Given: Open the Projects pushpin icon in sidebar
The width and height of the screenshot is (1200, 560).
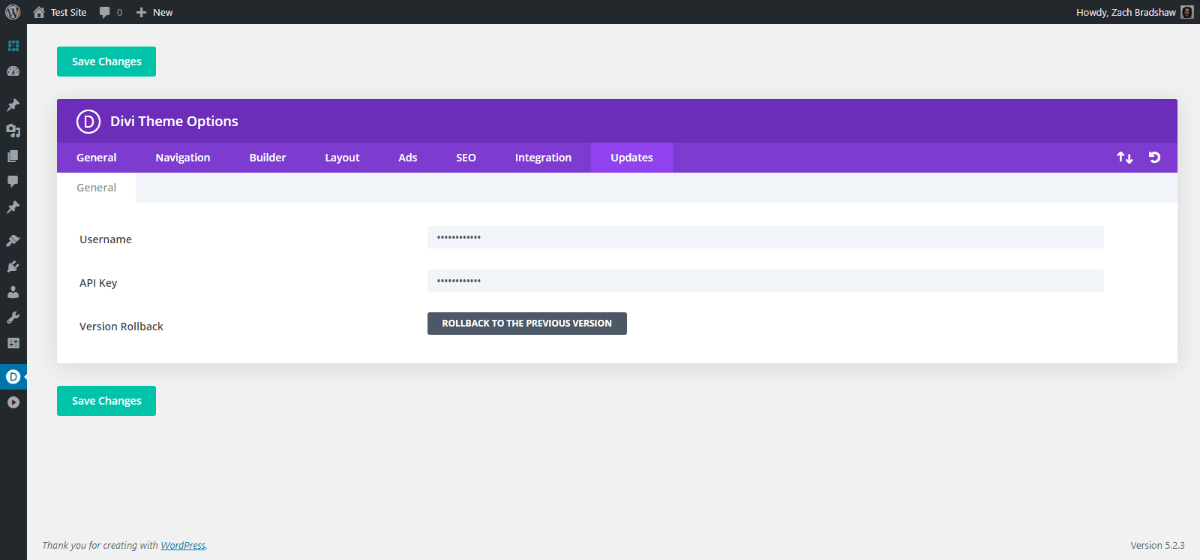Looking at the screenshot, I should point(13,207).
